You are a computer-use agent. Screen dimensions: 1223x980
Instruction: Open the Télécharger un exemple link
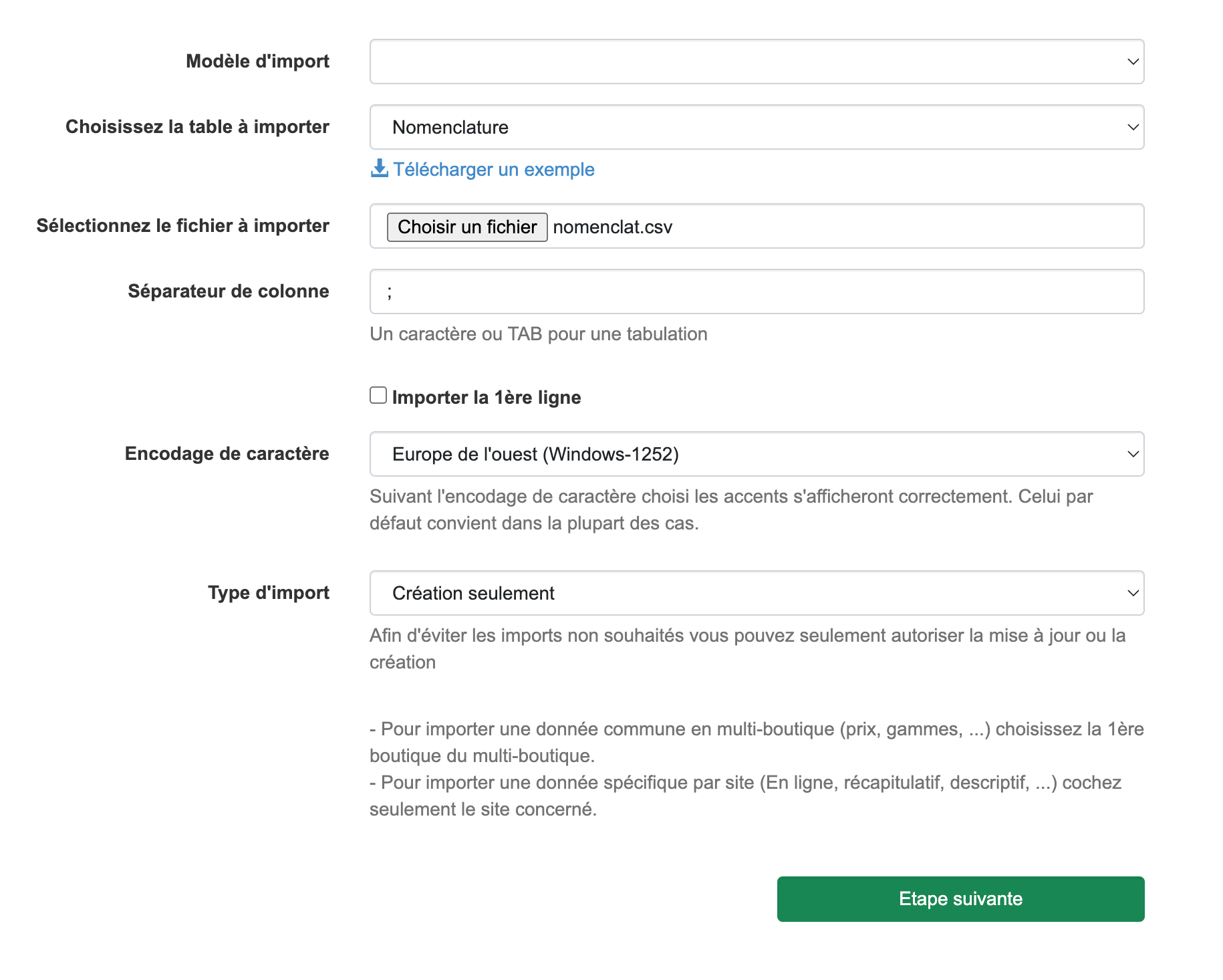(x=493, y=170)
